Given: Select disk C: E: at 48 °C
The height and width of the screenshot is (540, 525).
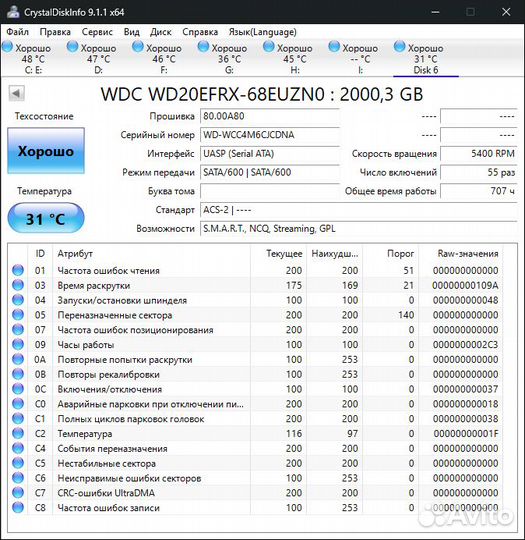Looking at the screenshot, I should [x=28, y=59].
